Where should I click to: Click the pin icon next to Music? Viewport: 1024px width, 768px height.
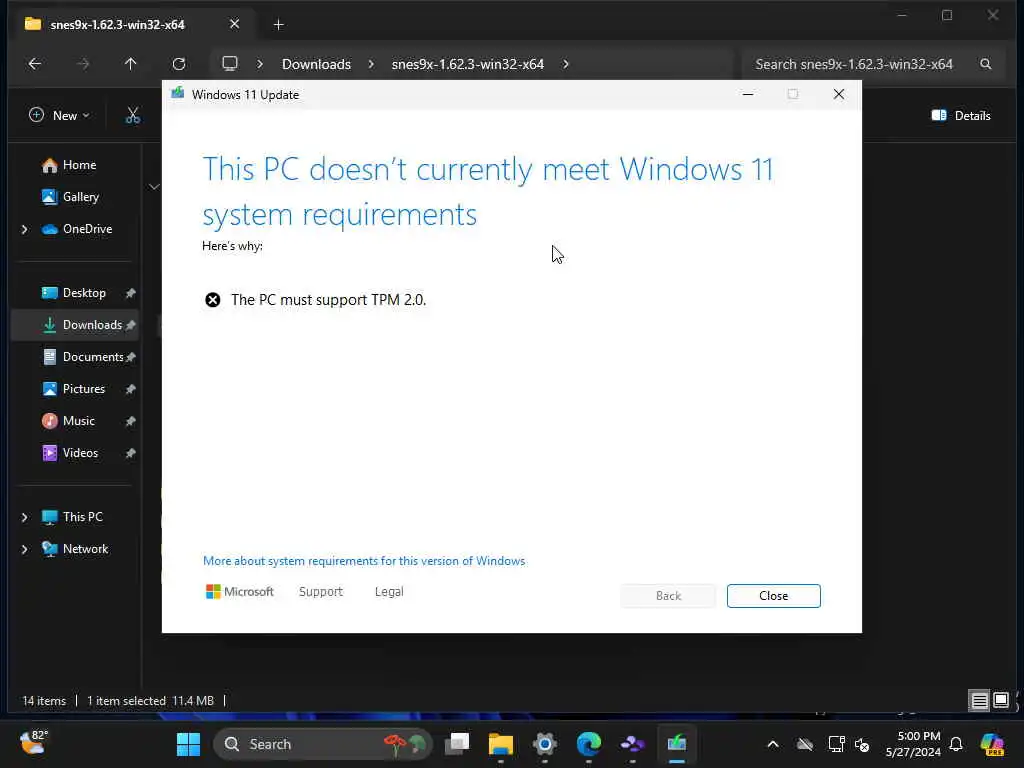coord(131,421)
